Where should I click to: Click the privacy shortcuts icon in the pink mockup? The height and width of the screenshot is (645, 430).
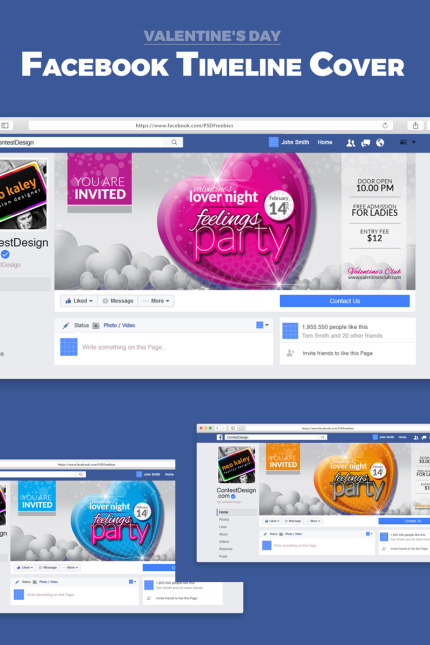(x=403, y=142)
